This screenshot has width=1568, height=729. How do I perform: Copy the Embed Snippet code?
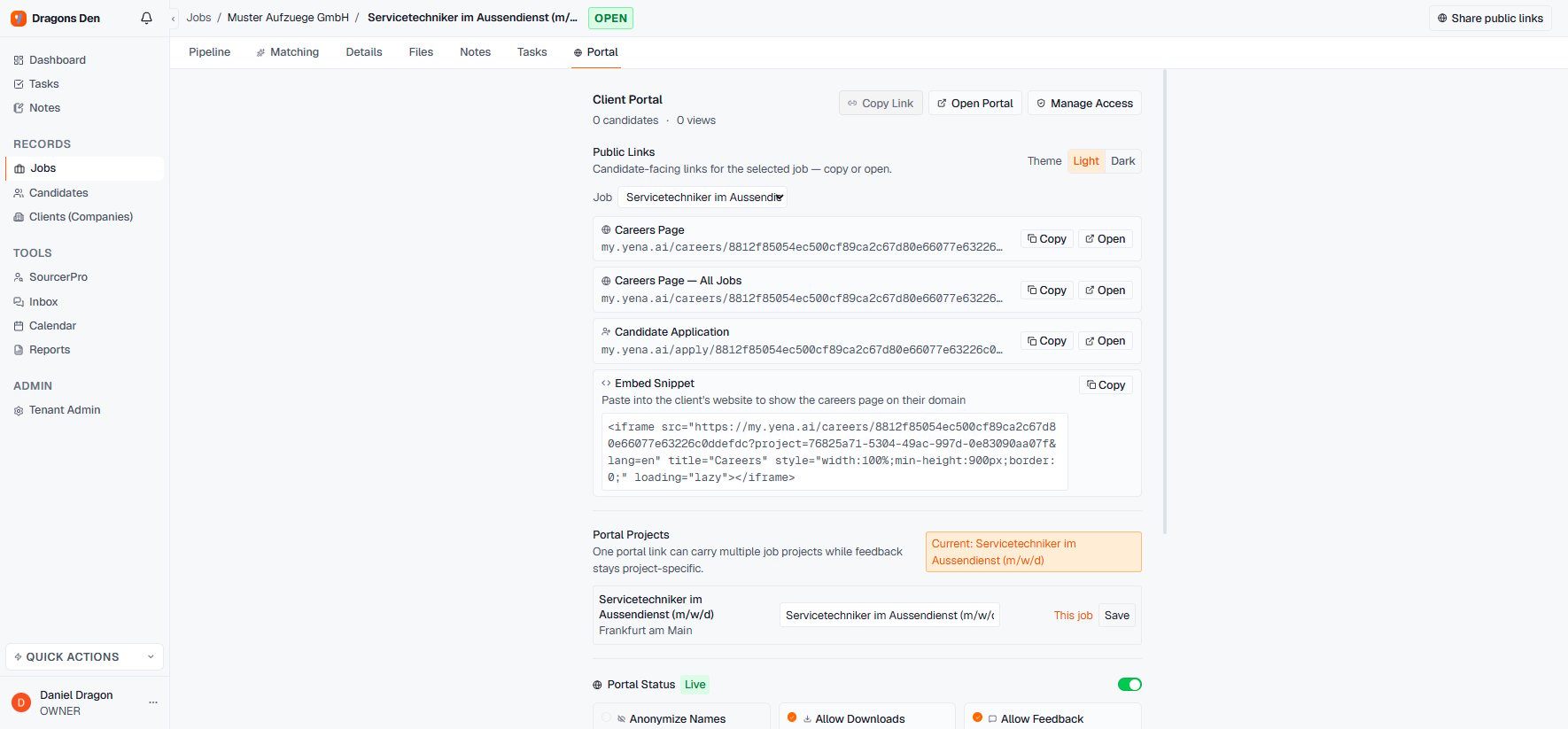coord(1106,385)
